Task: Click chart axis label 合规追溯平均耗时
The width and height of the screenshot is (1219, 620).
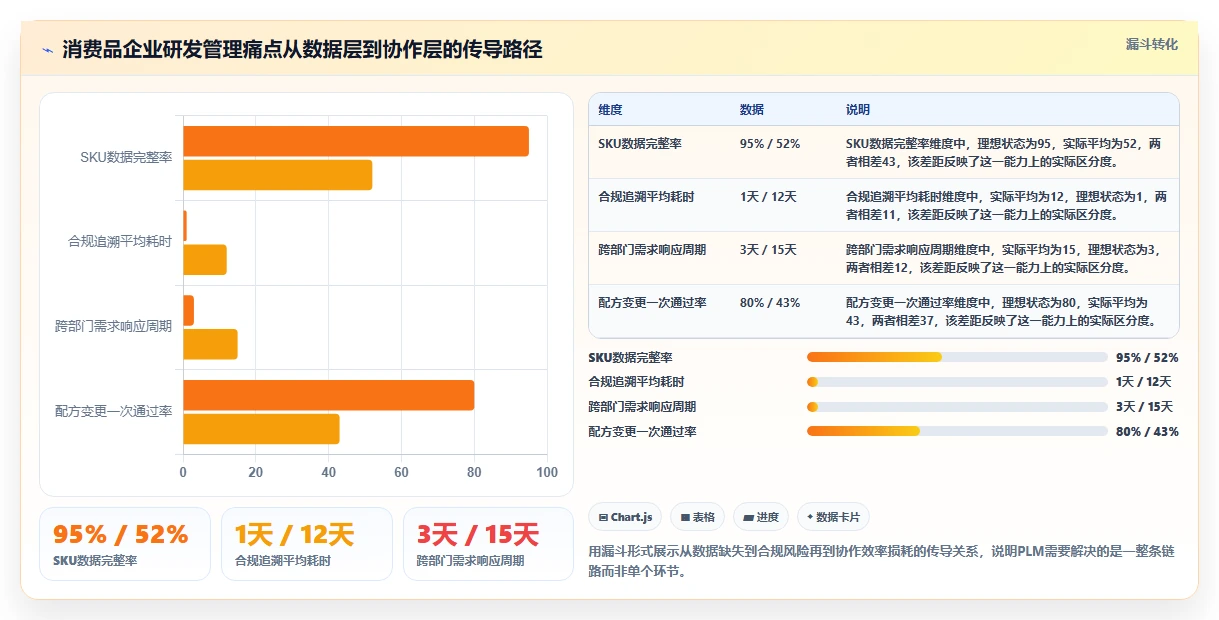Action: (x=120, y=242)
